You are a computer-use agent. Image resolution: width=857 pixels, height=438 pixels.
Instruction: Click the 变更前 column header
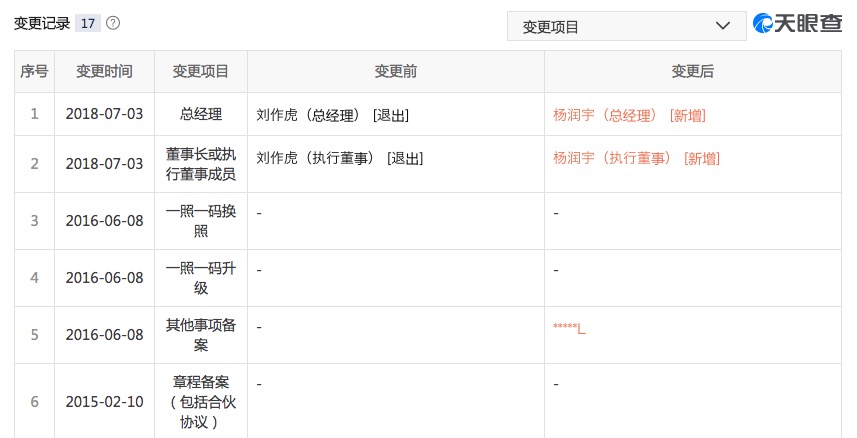(396, 72)
